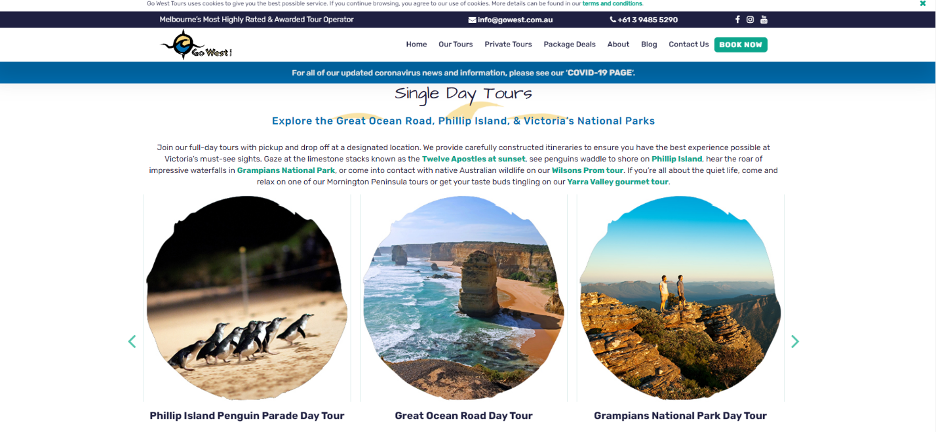936x432 pixels.
Task: Show previous tours with left carousel arrow
Action: [132, 341]
